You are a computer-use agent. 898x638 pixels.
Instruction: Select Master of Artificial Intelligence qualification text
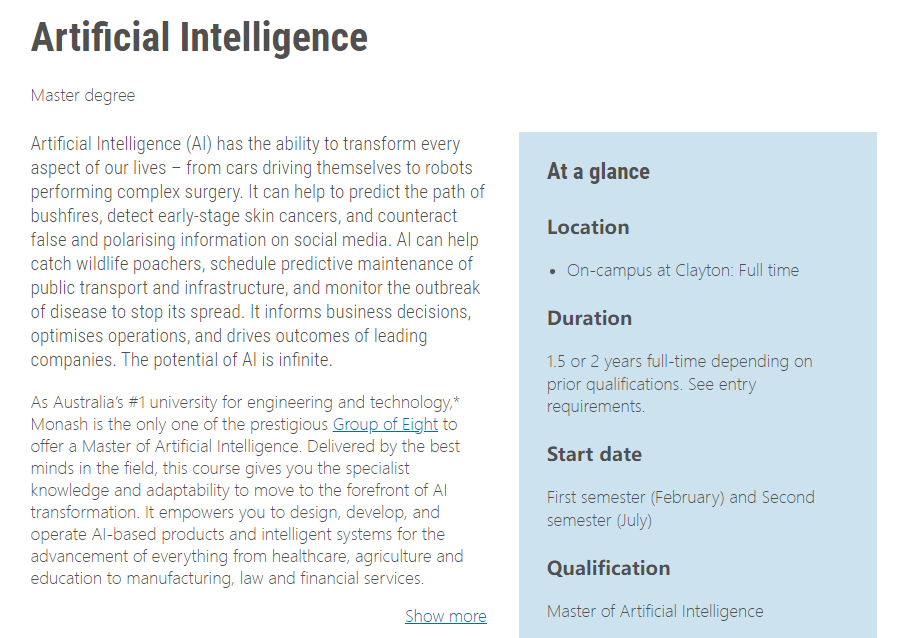click(655, 611)
